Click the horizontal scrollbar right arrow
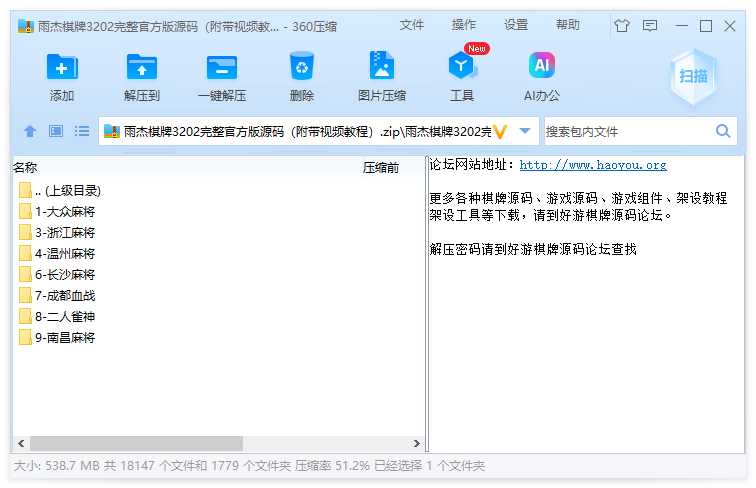 [x=417, y=443]
